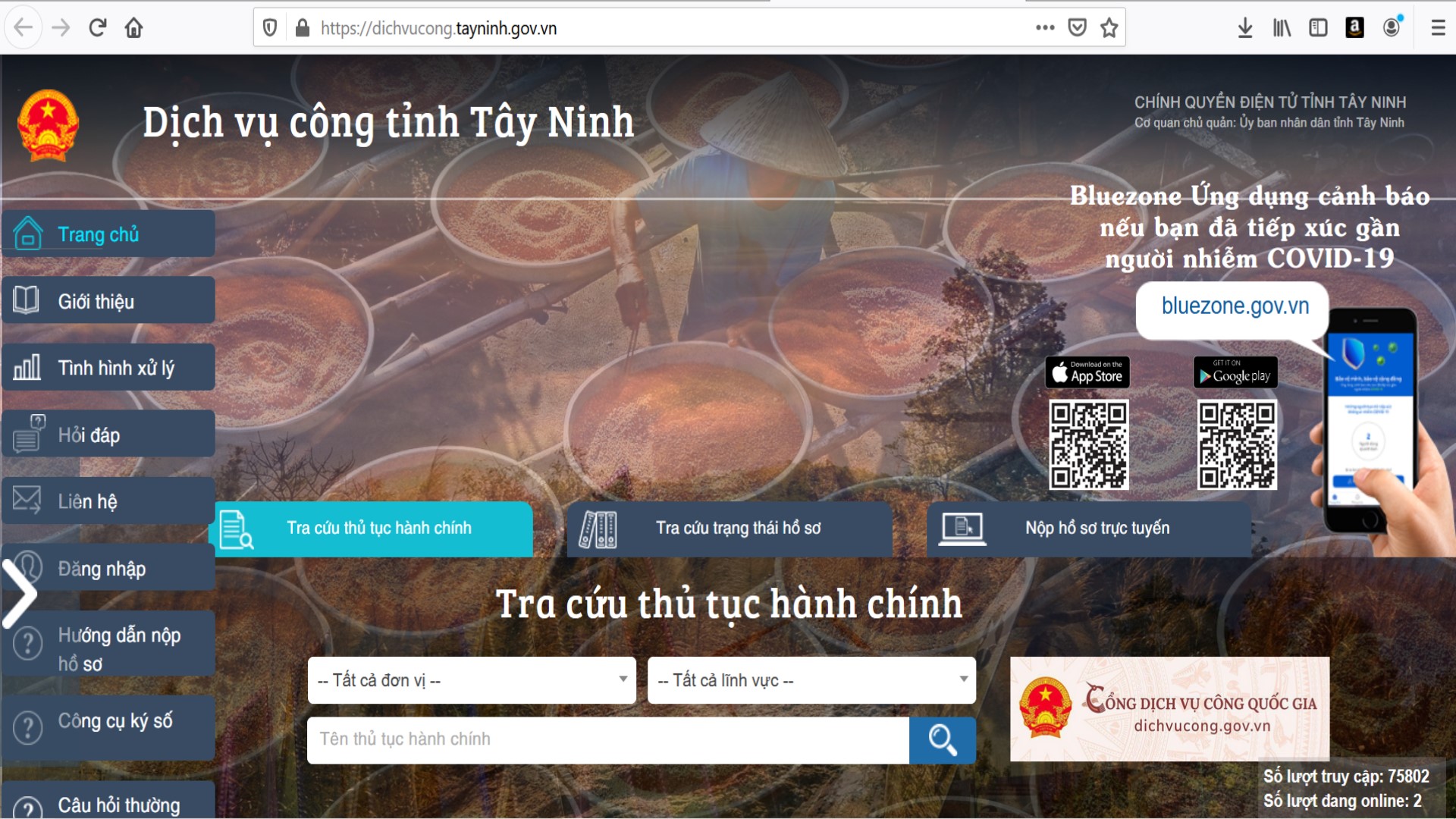Switch to 'Tra cứu trạng thái hồ sơ' tab
The height and width of the screenshot is (819, 1456).
(730, 529)
